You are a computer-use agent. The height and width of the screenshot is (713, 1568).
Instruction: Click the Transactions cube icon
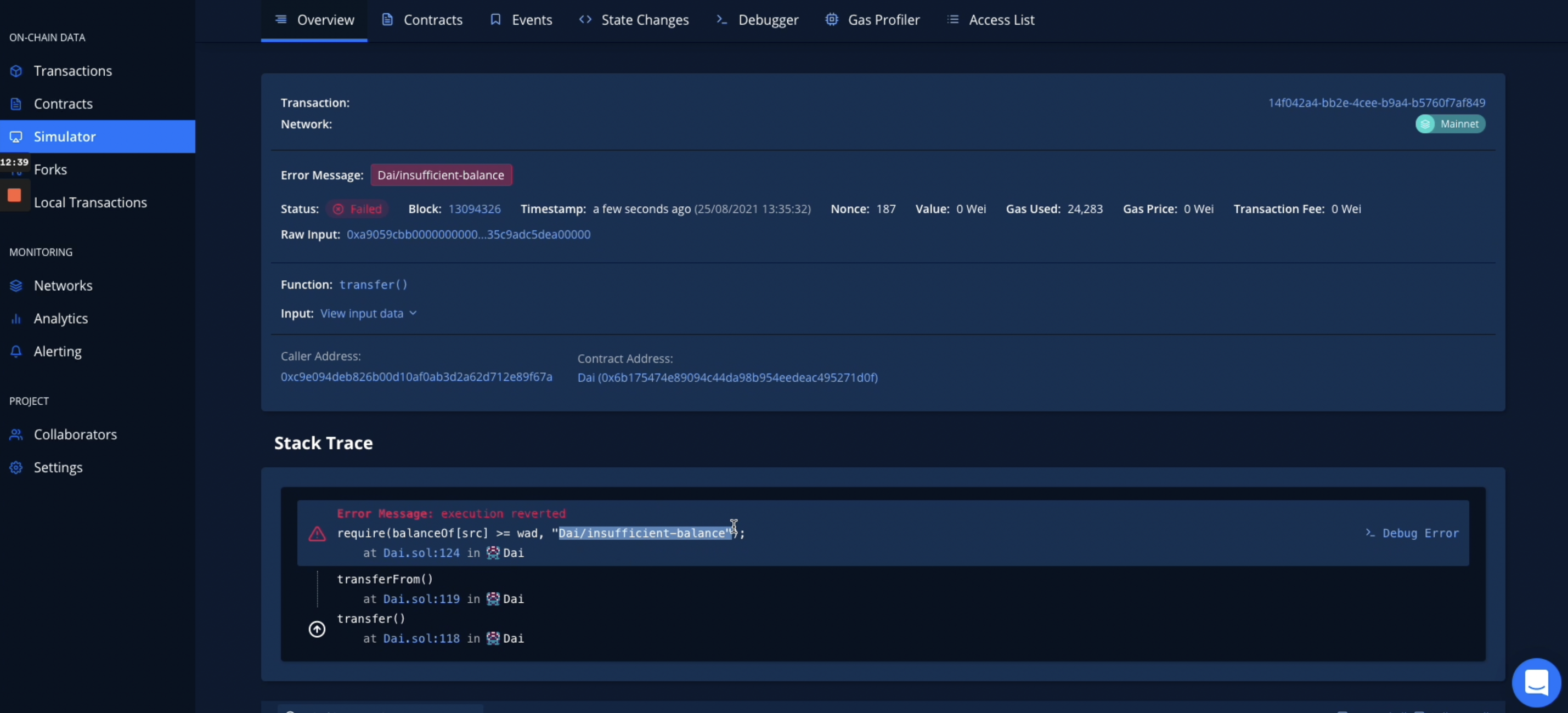click(x=16, y=71)
